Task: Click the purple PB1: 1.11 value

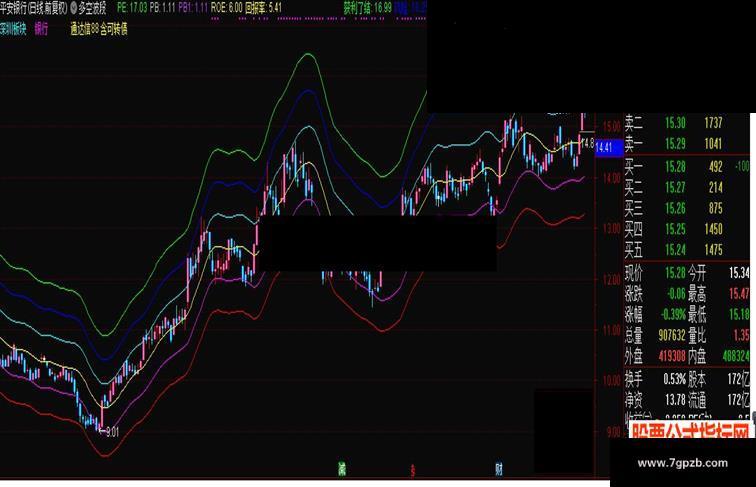Action: pyautogui.click(x=193, y=8)
